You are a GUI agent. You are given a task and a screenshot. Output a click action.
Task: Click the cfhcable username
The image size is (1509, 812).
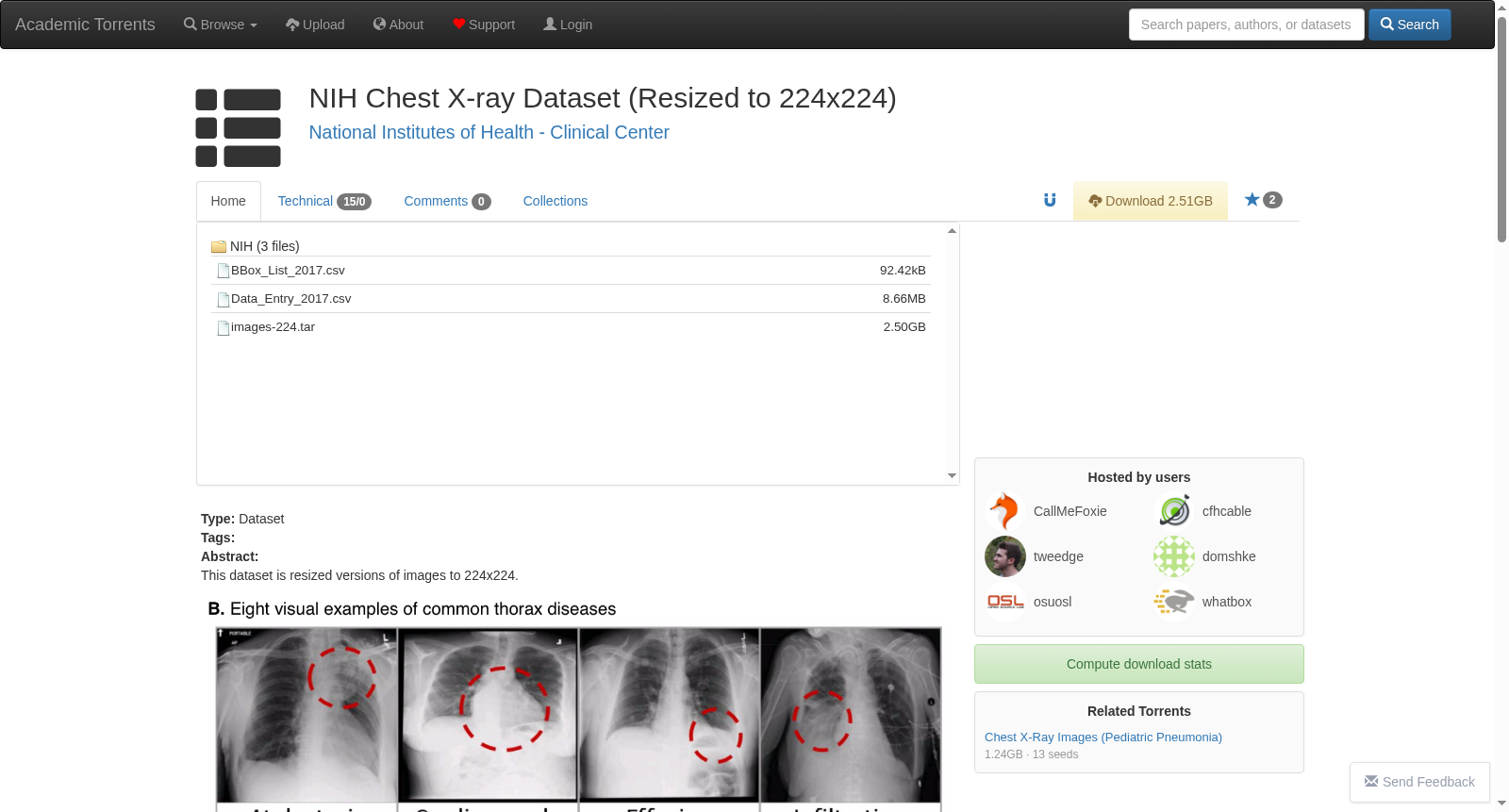pyautogui.click(x=1227, y=511)
